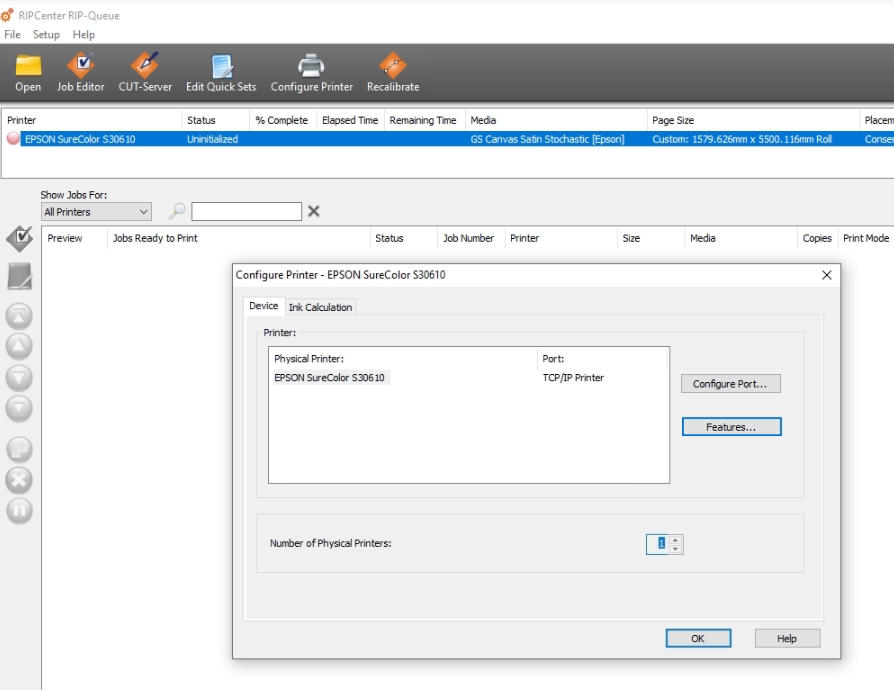Click the Preview column header
The image size is (894, 690).
click(74, 238)
